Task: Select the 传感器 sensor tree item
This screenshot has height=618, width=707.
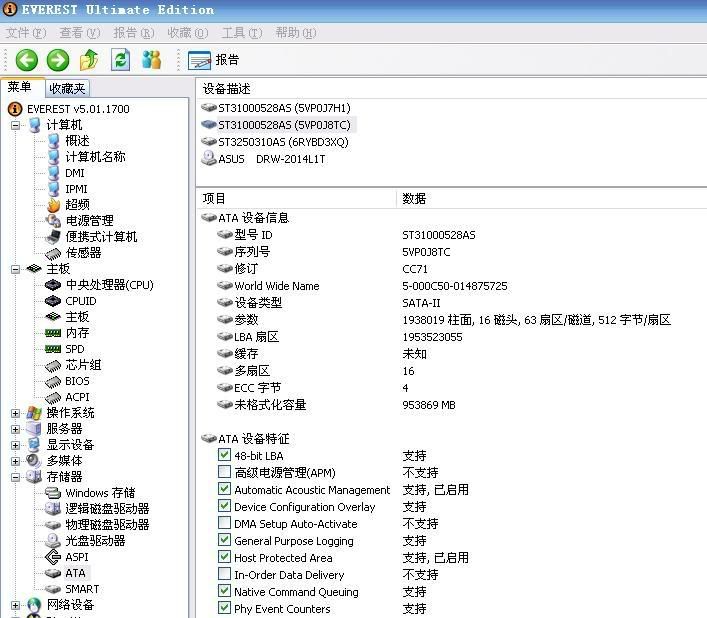Action: (x=83, y=253)
